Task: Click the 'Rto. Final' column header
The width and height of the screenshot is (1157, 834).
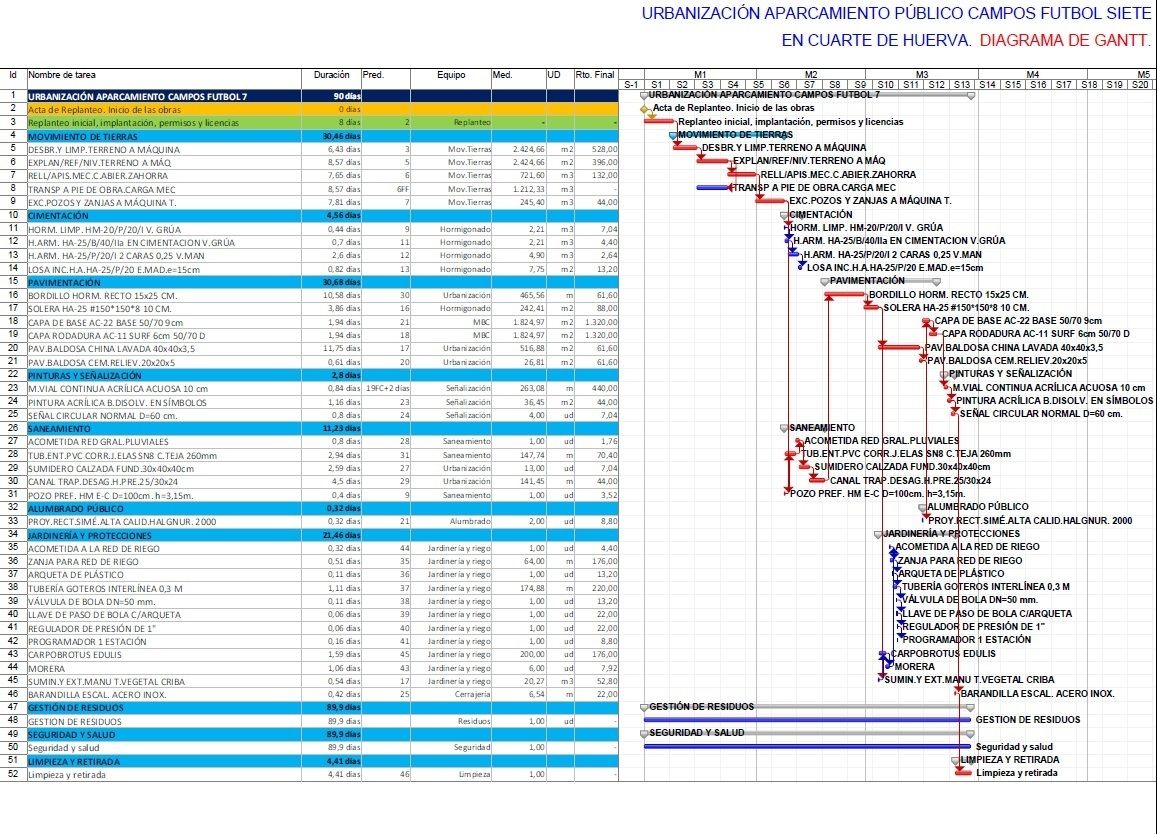Action: click(595, 75)
